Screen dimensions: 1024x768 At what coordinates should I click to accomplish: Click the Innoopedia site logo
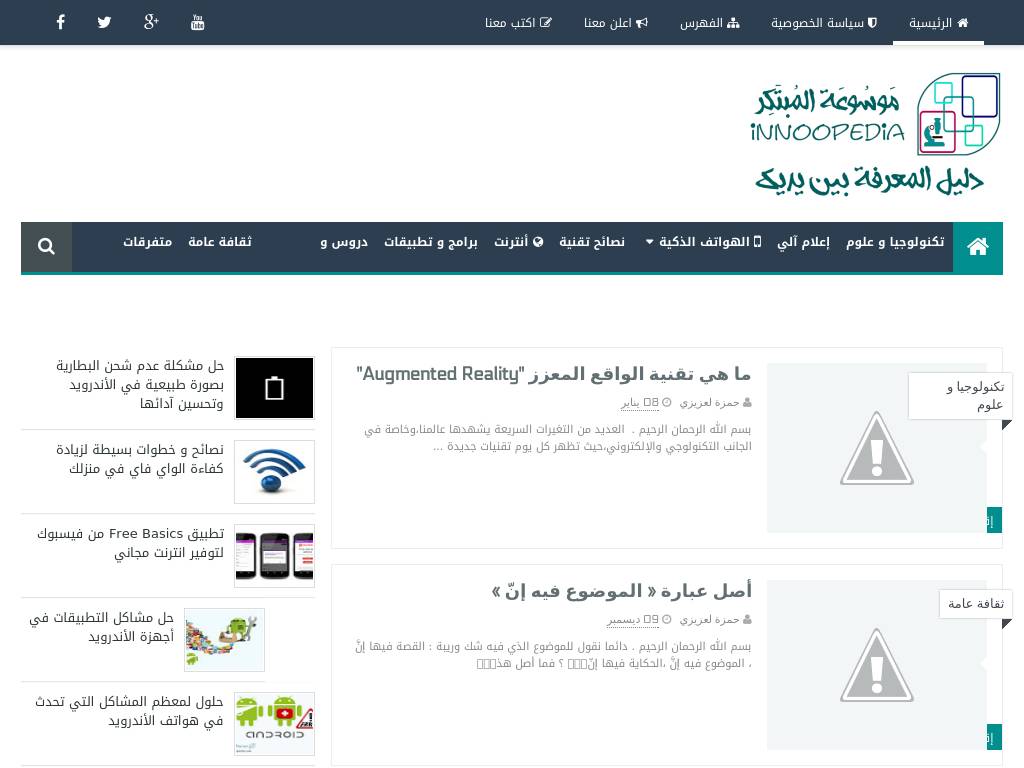coord(876,133)
